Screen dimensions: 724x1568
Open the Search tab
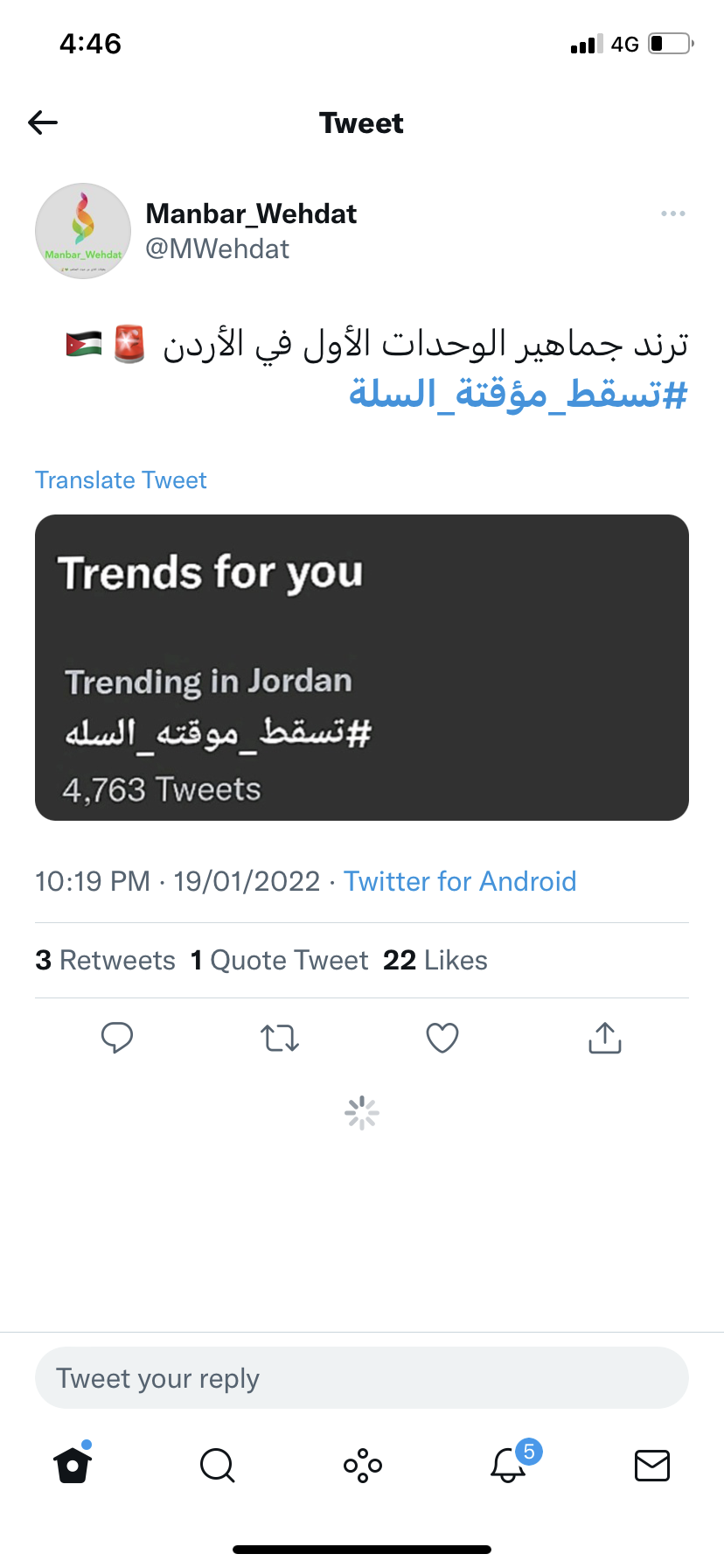click(217, 1465)
